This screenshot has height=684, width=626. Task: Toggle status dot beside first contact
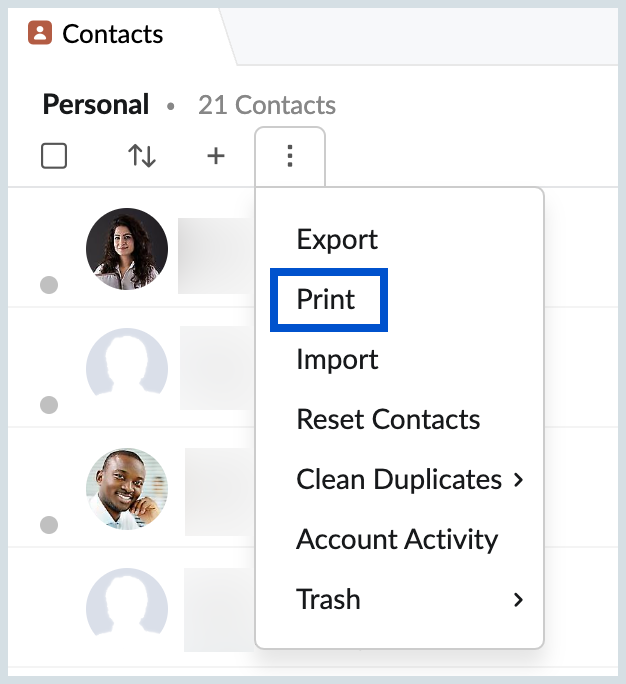click(x=49, y=285)
